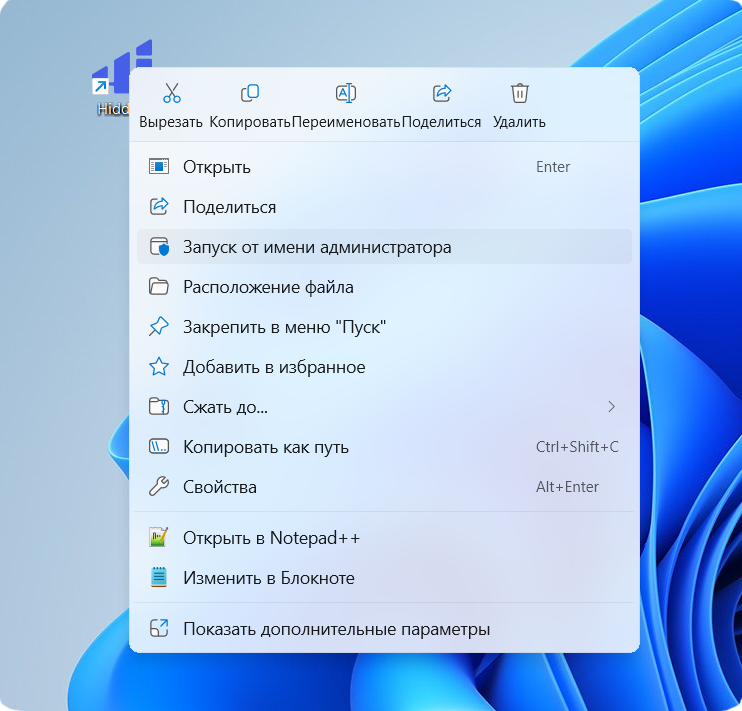The image size is (742, 711).
Task: Click the Копировать icon
Action: tap(250, 94)
